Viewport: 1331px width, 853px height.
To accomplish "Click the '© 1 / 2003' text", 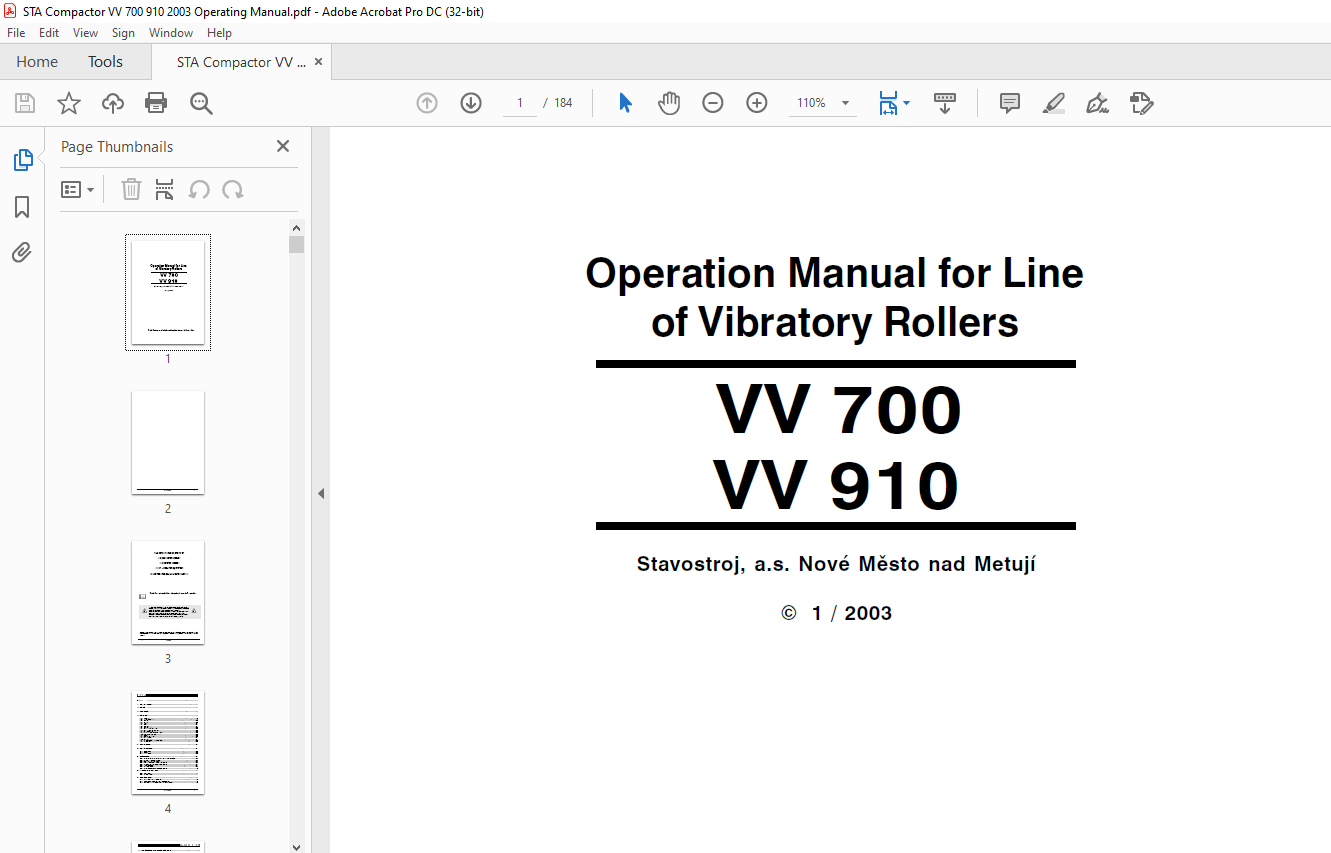I will (836, 613).
